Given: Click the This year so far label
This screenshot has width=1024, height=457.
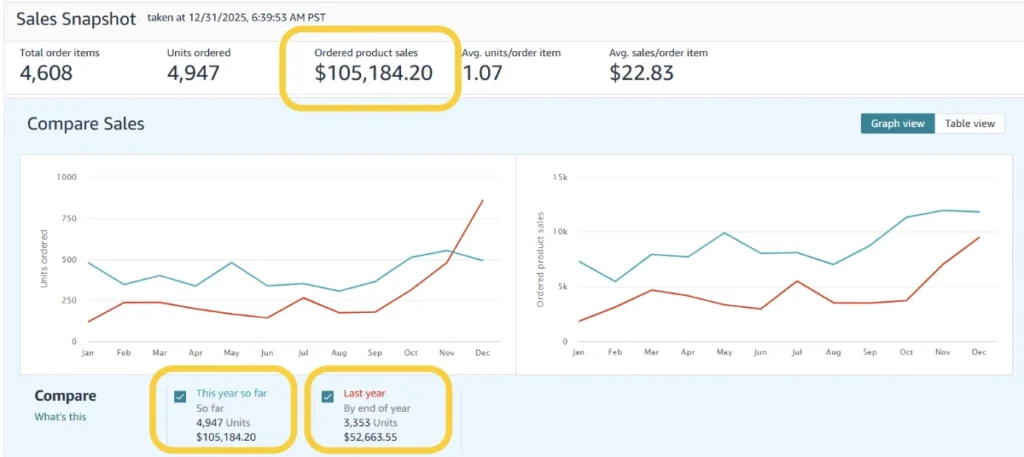Looking at the screenshot, I should pyautogui.click(x=231, y=394).
